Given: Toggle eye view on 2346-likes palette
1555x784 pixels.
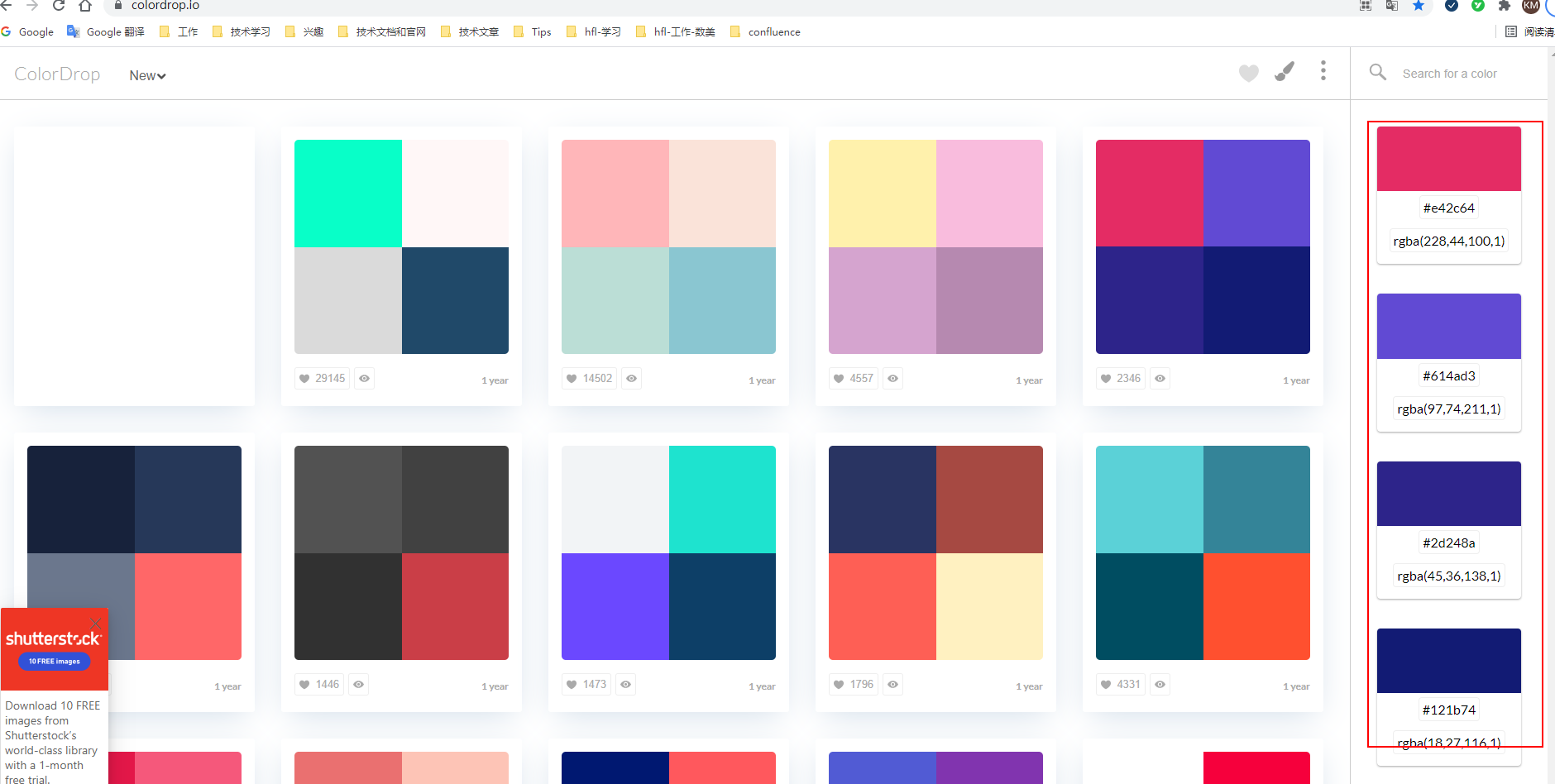Looking at the screenshot, I should click(x=1160, y=379).
